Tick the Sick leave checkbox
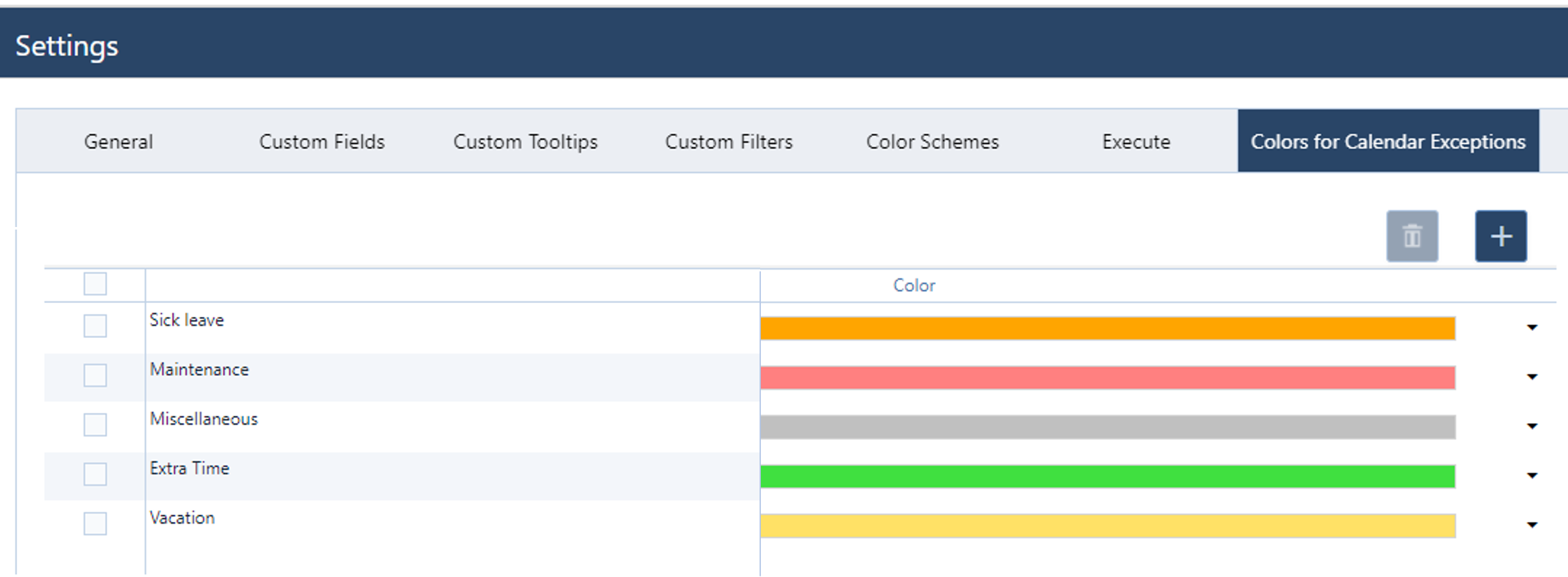The image size is (1568, 577). tap(95, 326)
